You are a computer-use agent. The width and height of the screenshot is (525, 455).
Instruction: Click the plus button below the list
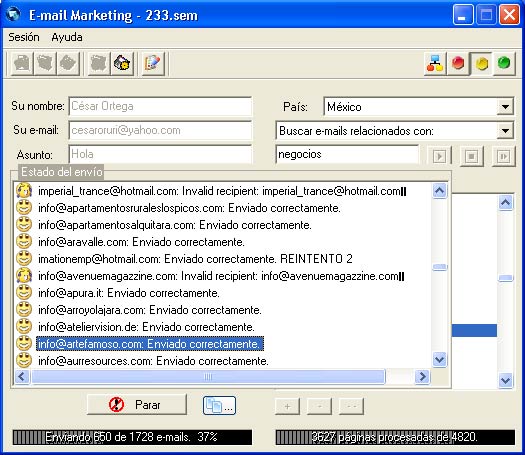coord(287,406)
